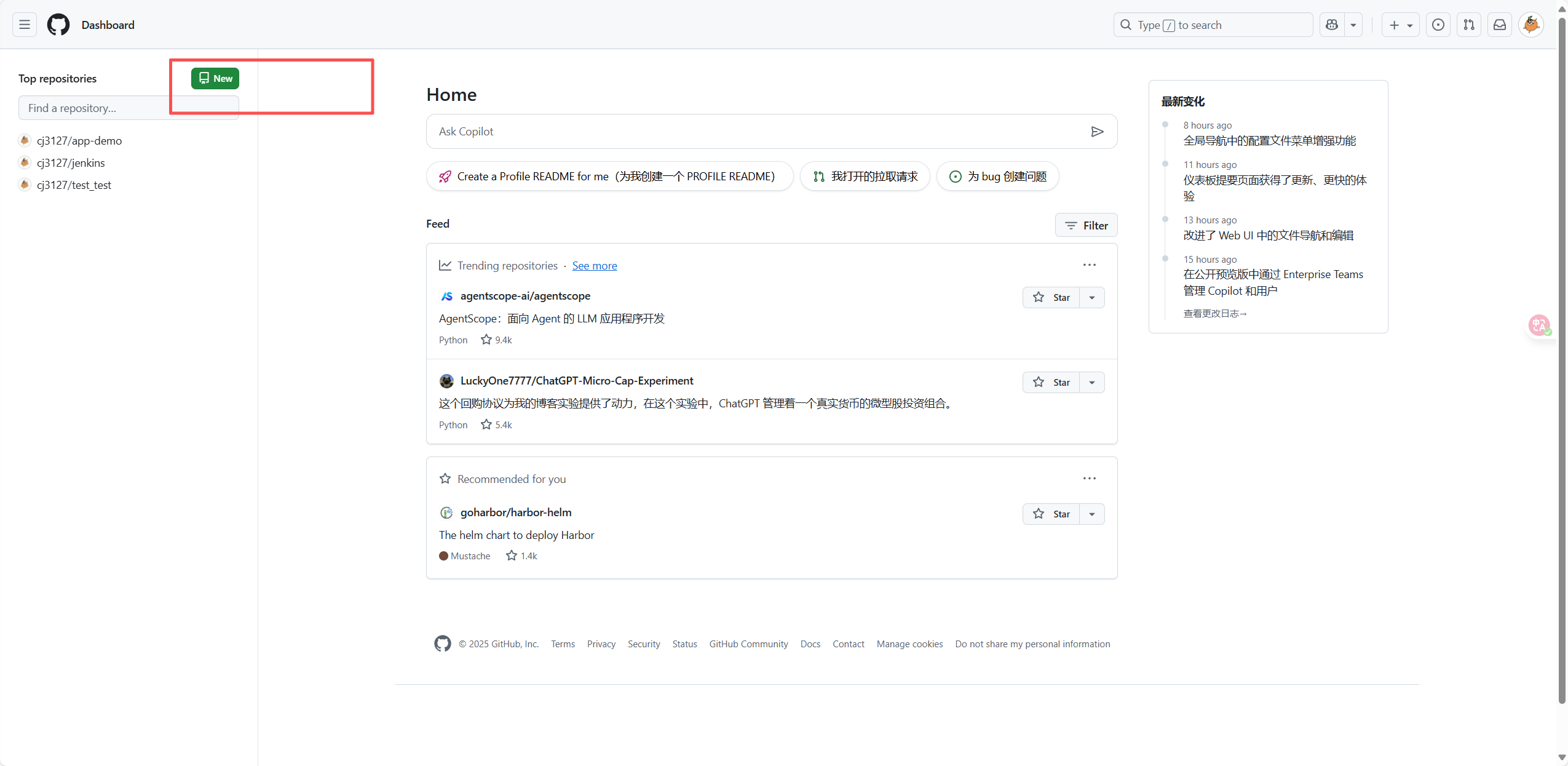1568x766 pixels.
Task: Select the 为 bug 创建问题 suggestion
Action: coord(997,177)
